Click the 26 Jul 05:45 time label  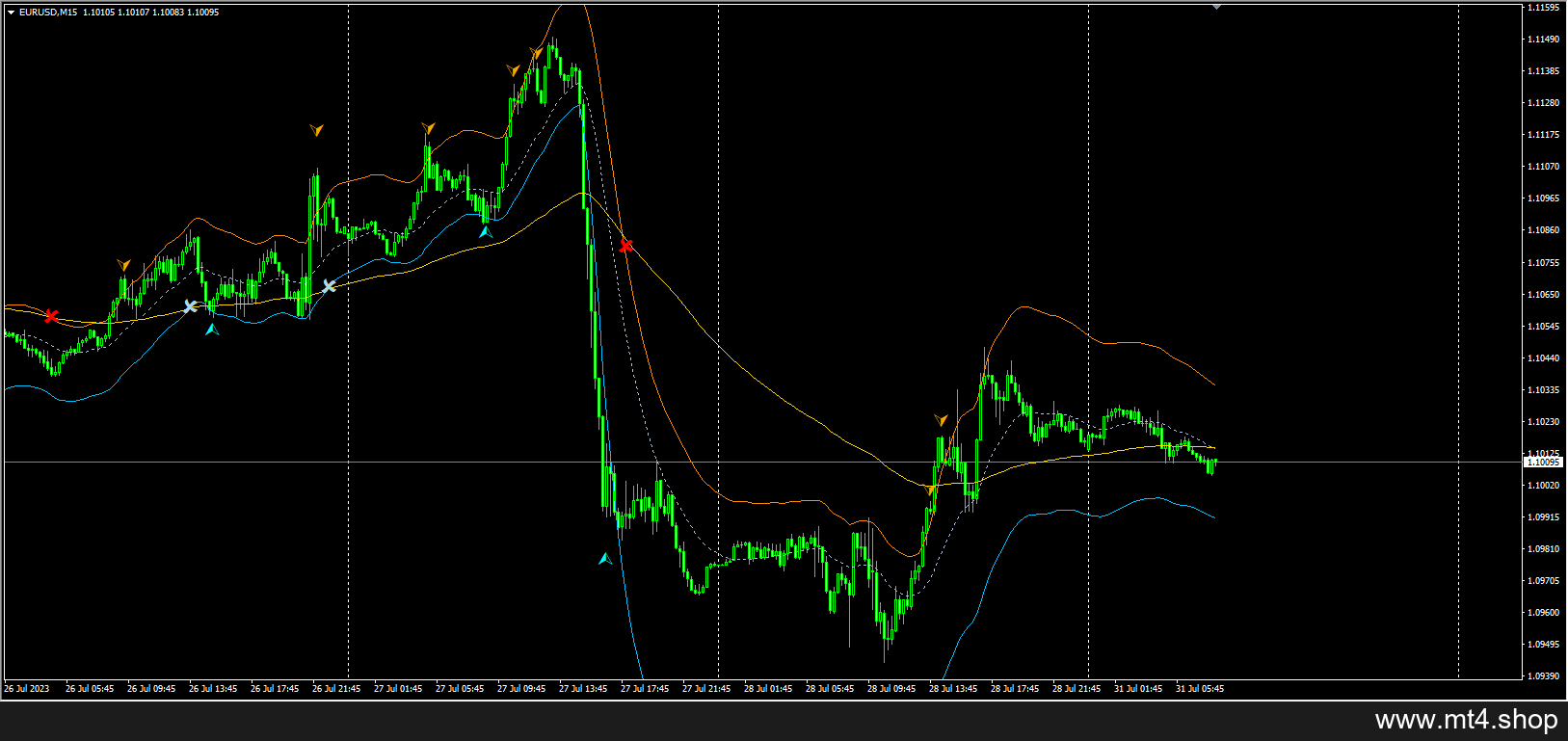pos(90,689)
